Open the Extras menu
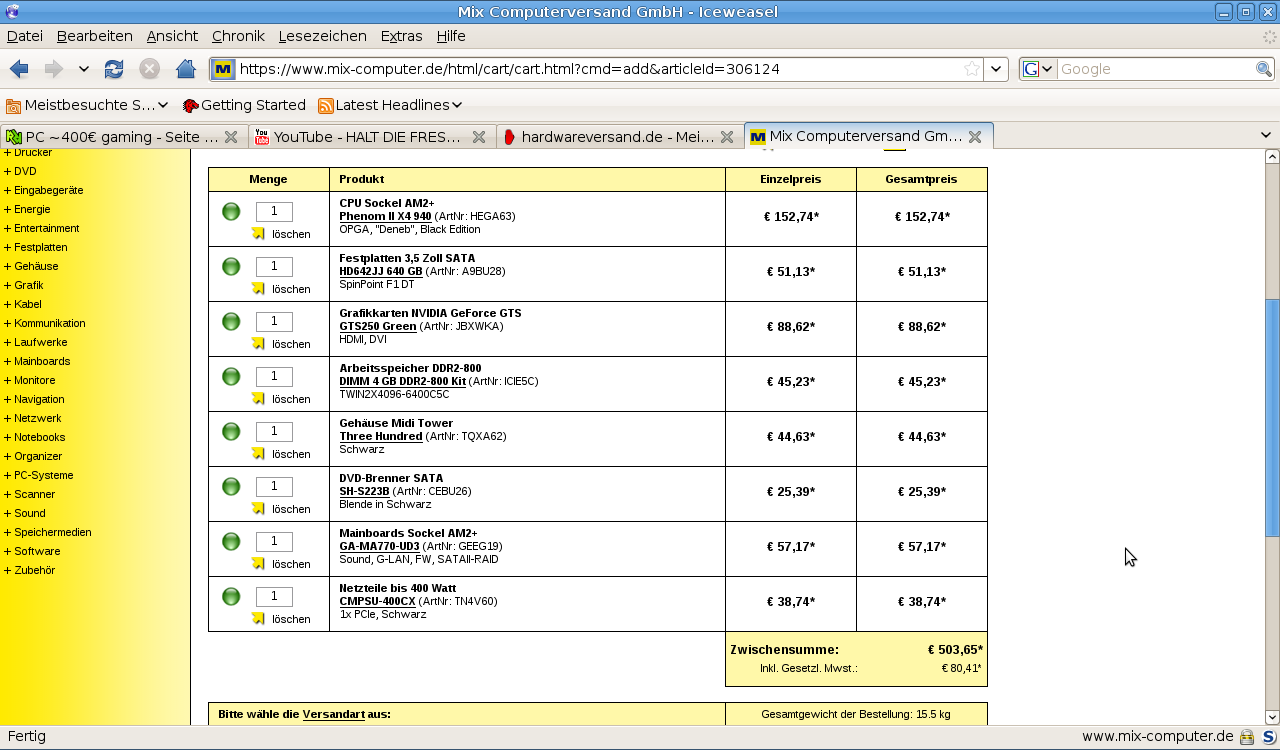 click(x=402, y=36)
